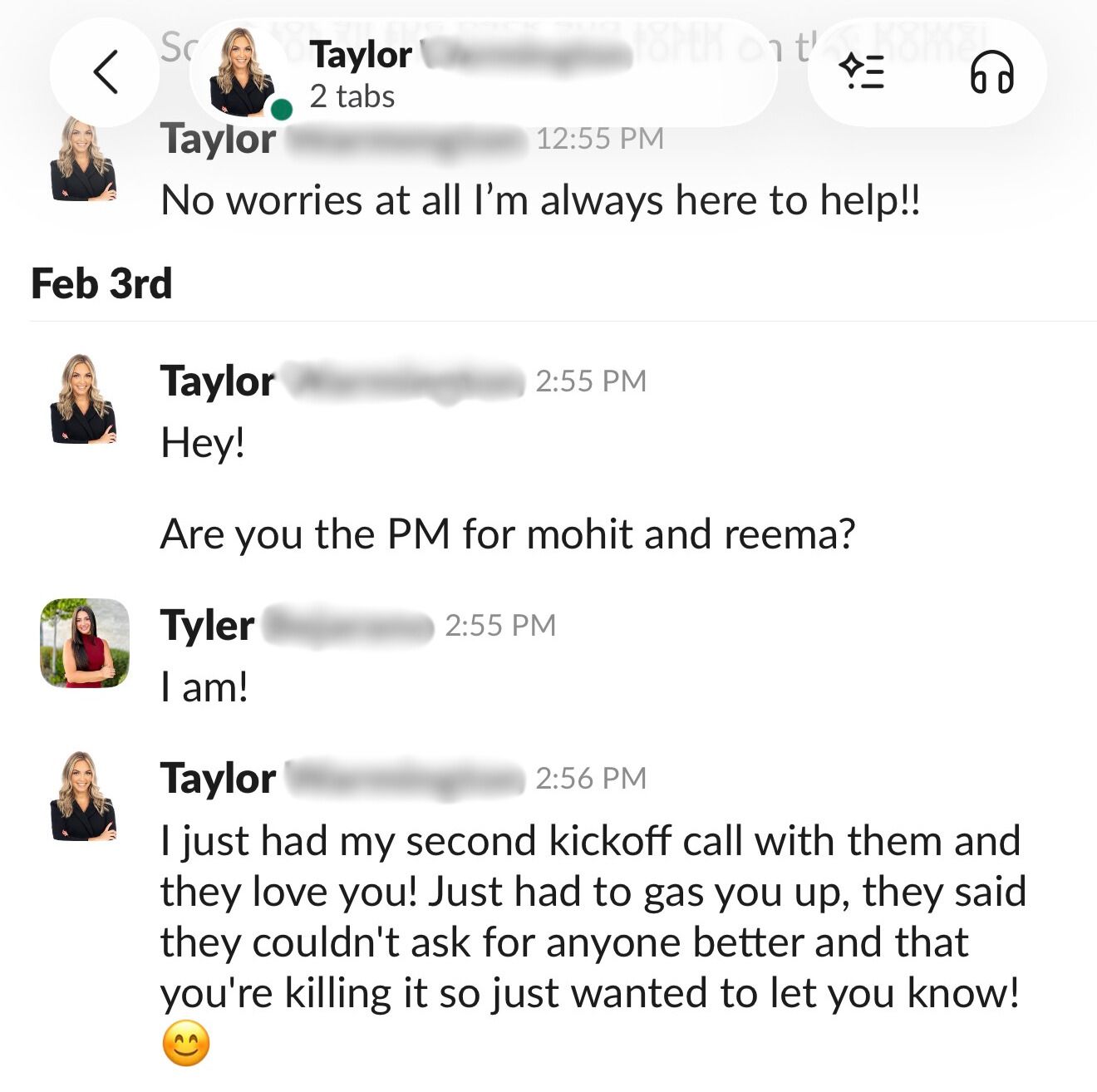Image resolution: width=1097 pixels, height=1092 pixels.
Task: Select the "Feb 3rd" date divider
Action: pos(101,283)
